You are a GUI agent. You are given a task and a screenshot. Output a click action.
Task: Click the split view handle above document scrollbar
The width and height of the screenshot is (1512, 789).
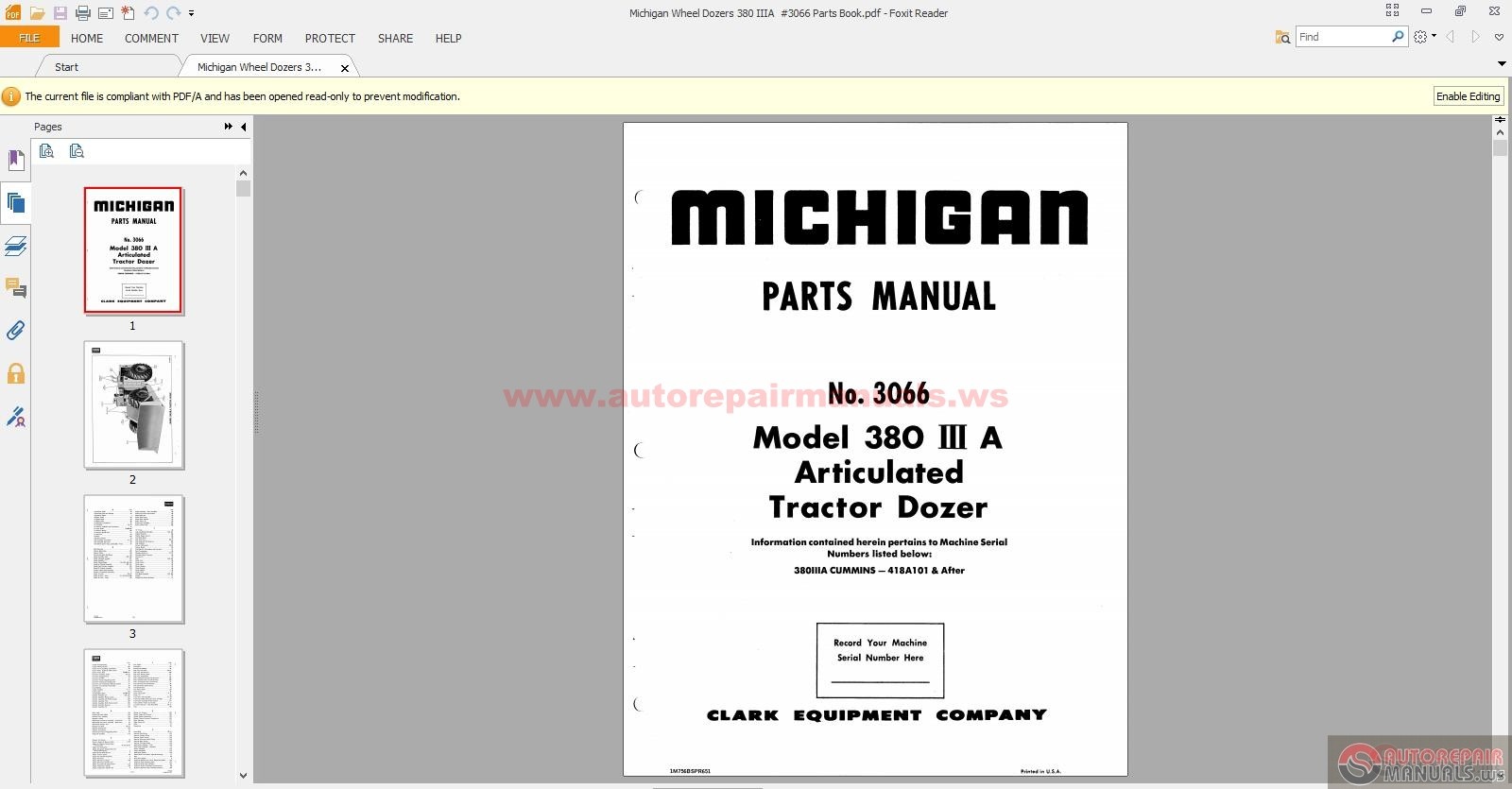(1500, 120)
